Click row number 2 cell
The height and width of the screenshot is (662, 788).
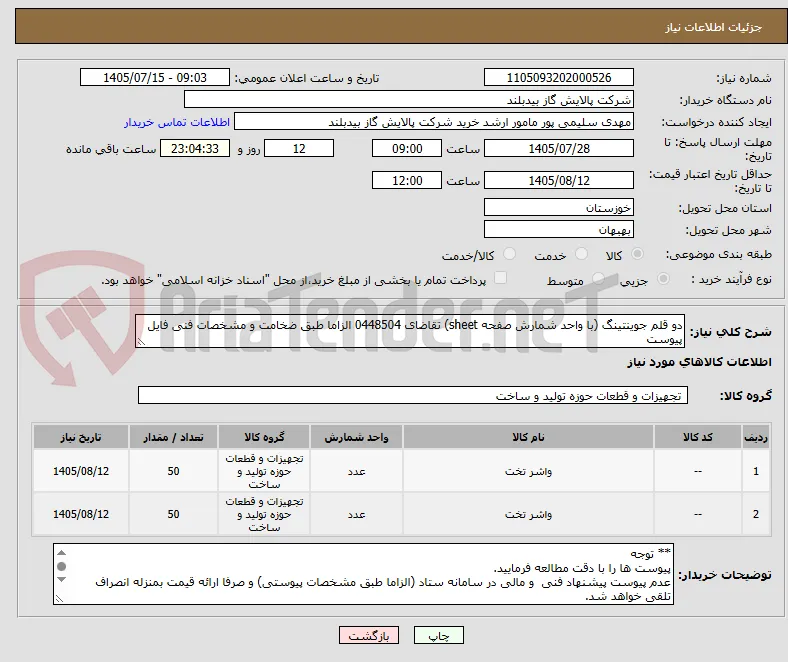tap(755, 514)
